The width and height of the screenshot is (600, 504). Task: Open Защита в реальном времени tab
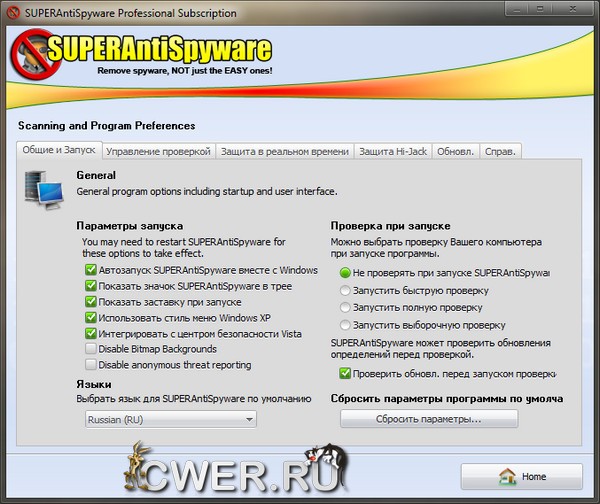pyautogui.click(x=284, y=151)
